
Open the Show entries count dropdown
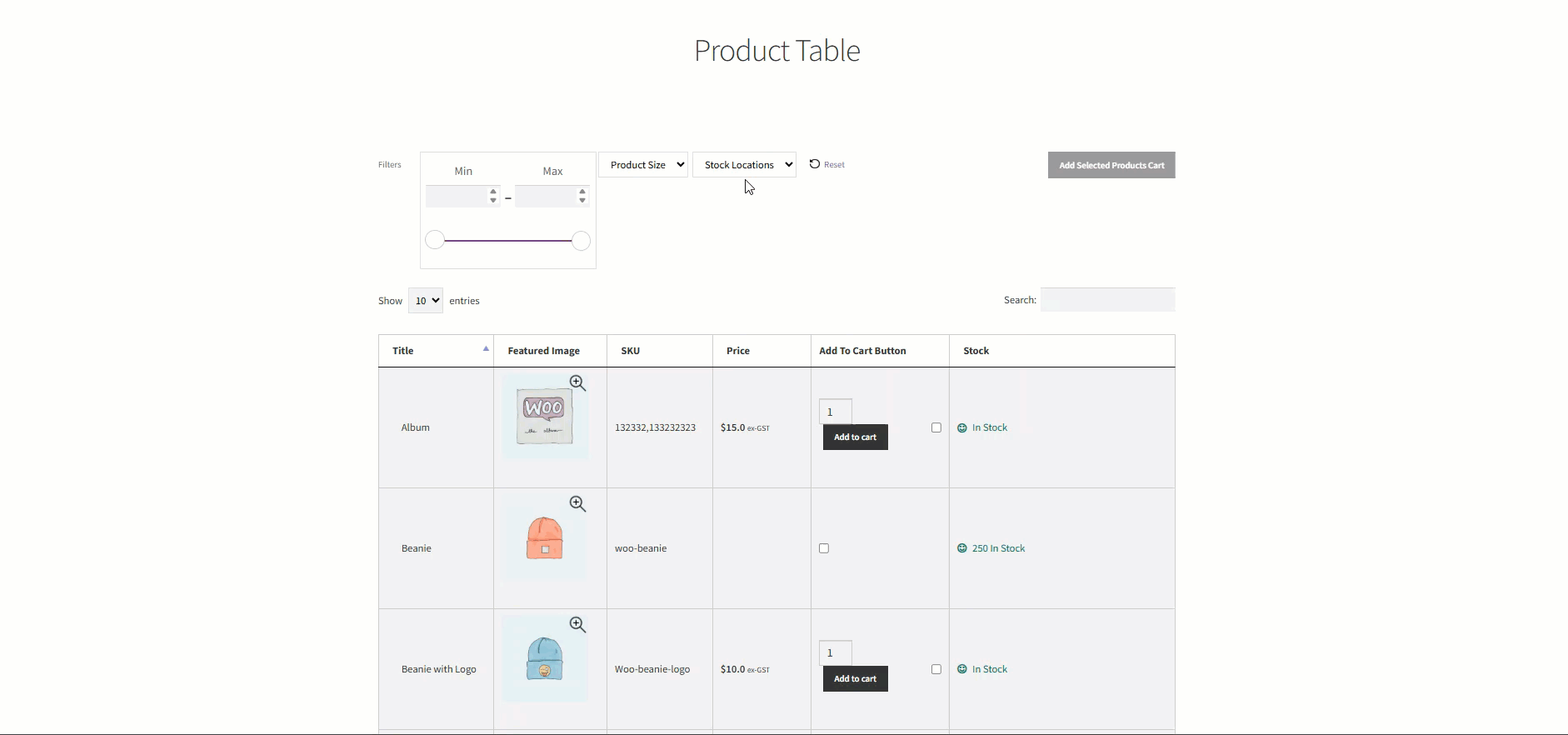[425, 301]
